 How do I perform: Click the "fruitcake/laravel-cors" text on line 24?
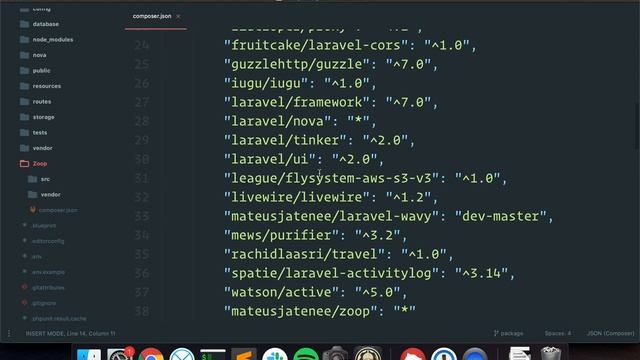316,45
